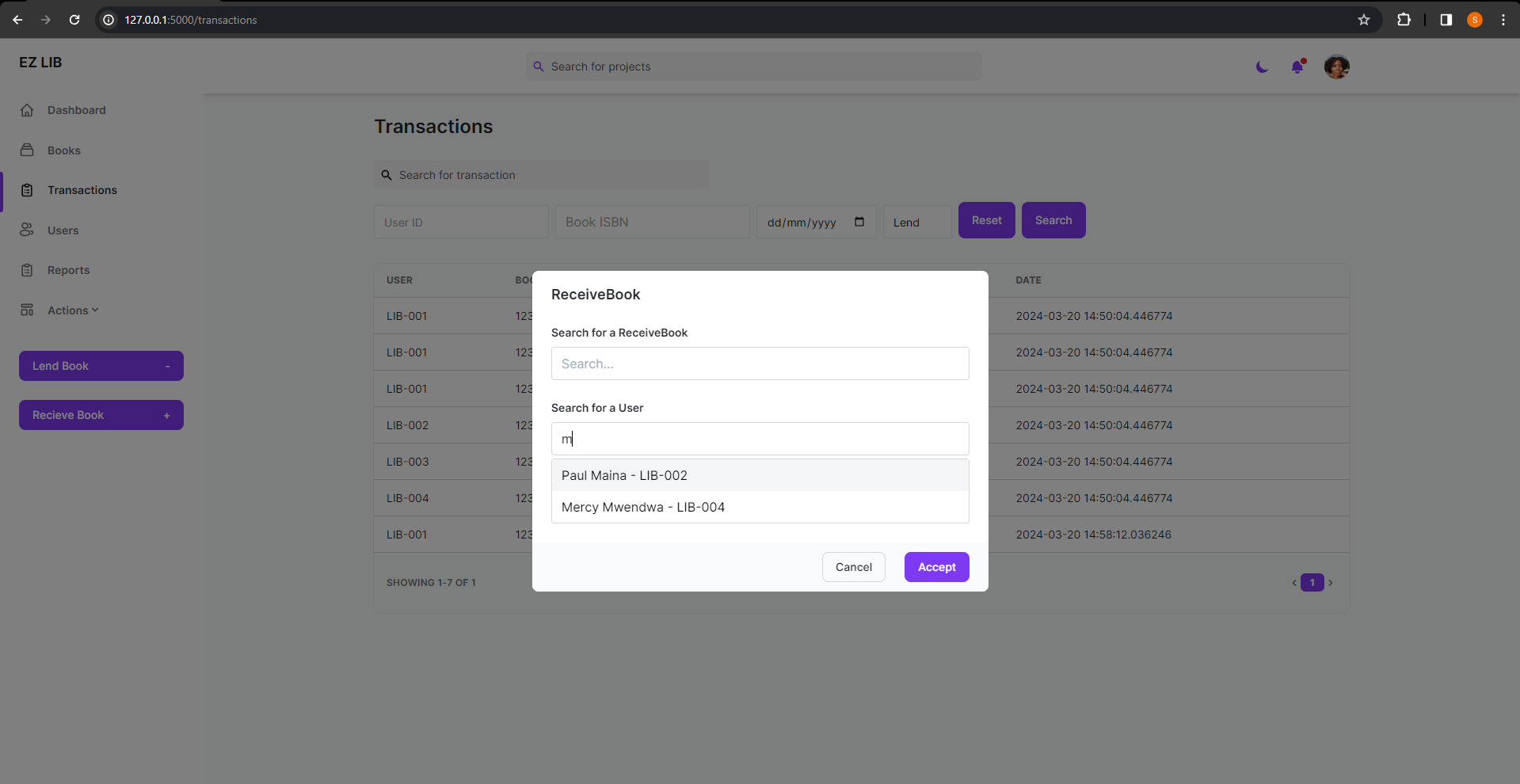Viewport: 1520px width, 784px height.
Task: Click the USER column header
Action: point(399,280)
